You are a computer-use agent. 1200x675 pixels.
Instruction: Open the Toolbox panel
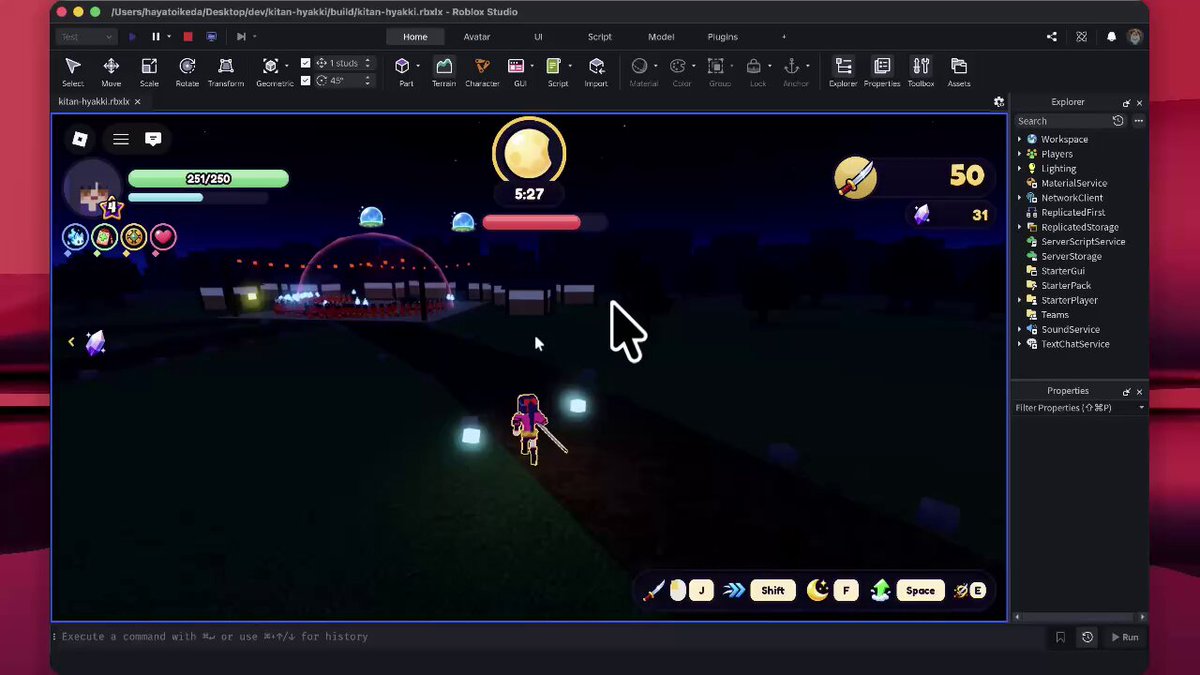coord(921,71)
